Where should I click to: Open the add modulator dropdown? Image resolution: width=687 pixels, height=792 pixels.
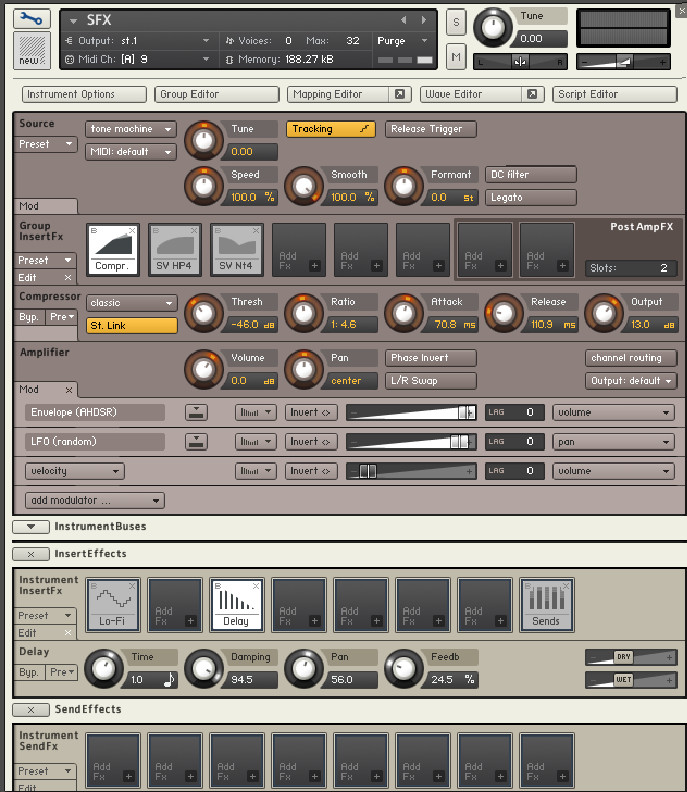pos(94,501)
